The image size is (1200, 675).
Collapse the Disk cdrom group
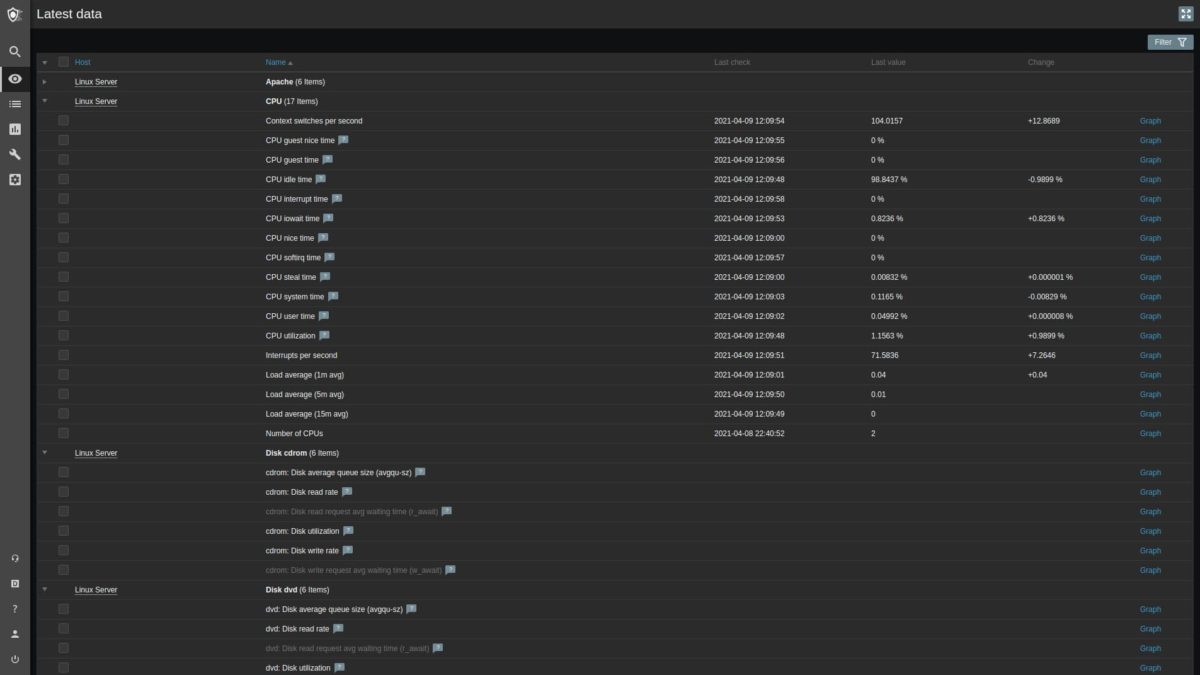pyautogui.click(x=44, y=452)
